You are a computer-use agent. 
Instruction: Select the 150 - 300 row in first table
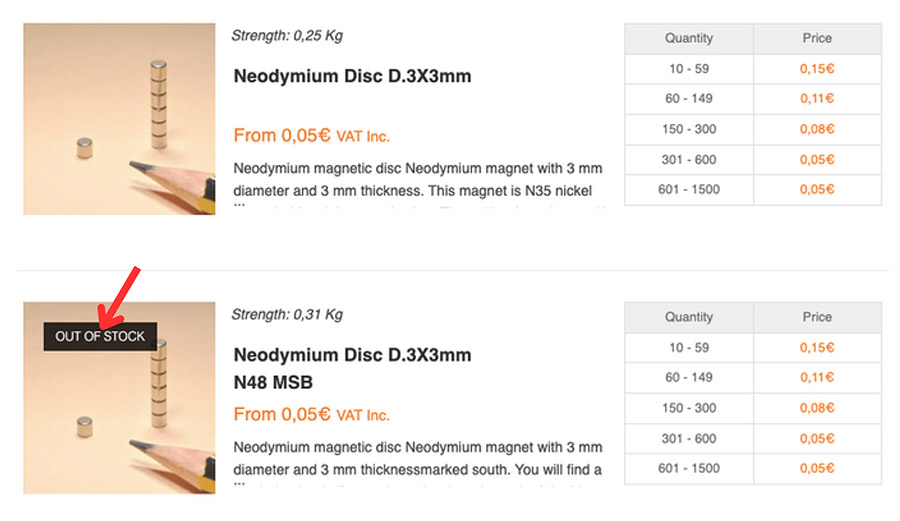pos(752,129)
